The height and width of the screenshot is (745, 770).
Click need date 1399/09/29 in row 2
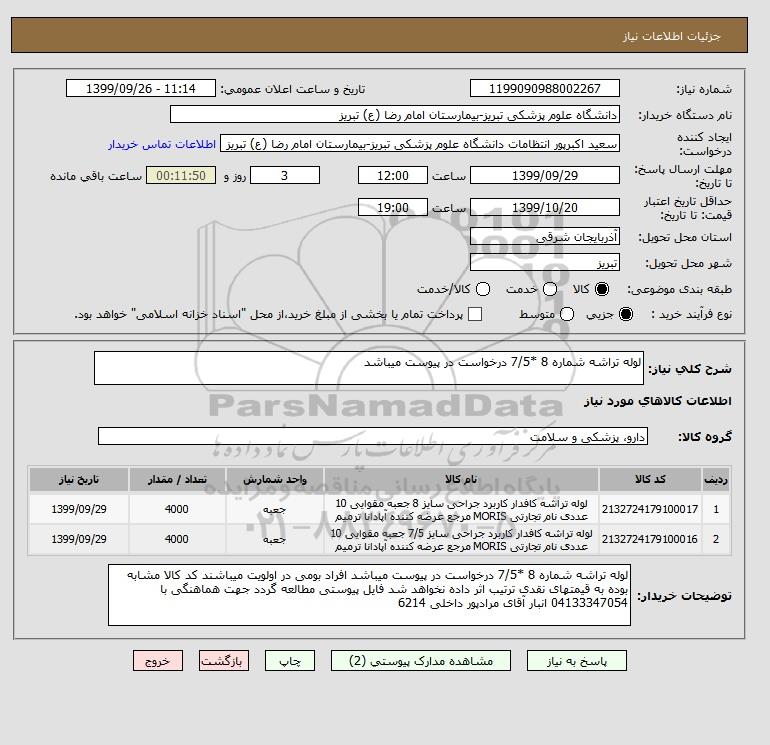79,539
